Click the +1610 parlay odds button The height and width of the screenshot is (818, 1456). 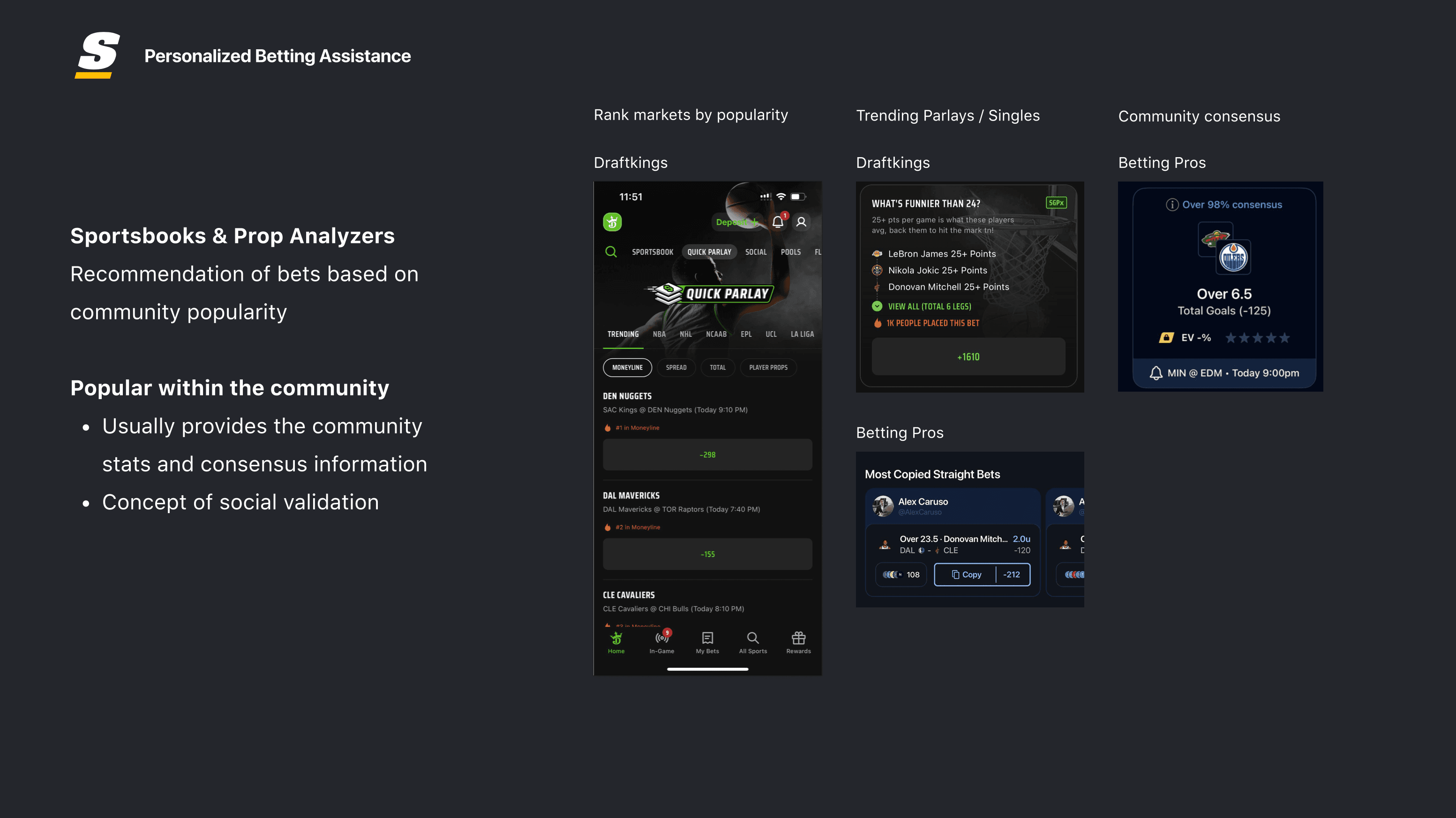(968, 356)
